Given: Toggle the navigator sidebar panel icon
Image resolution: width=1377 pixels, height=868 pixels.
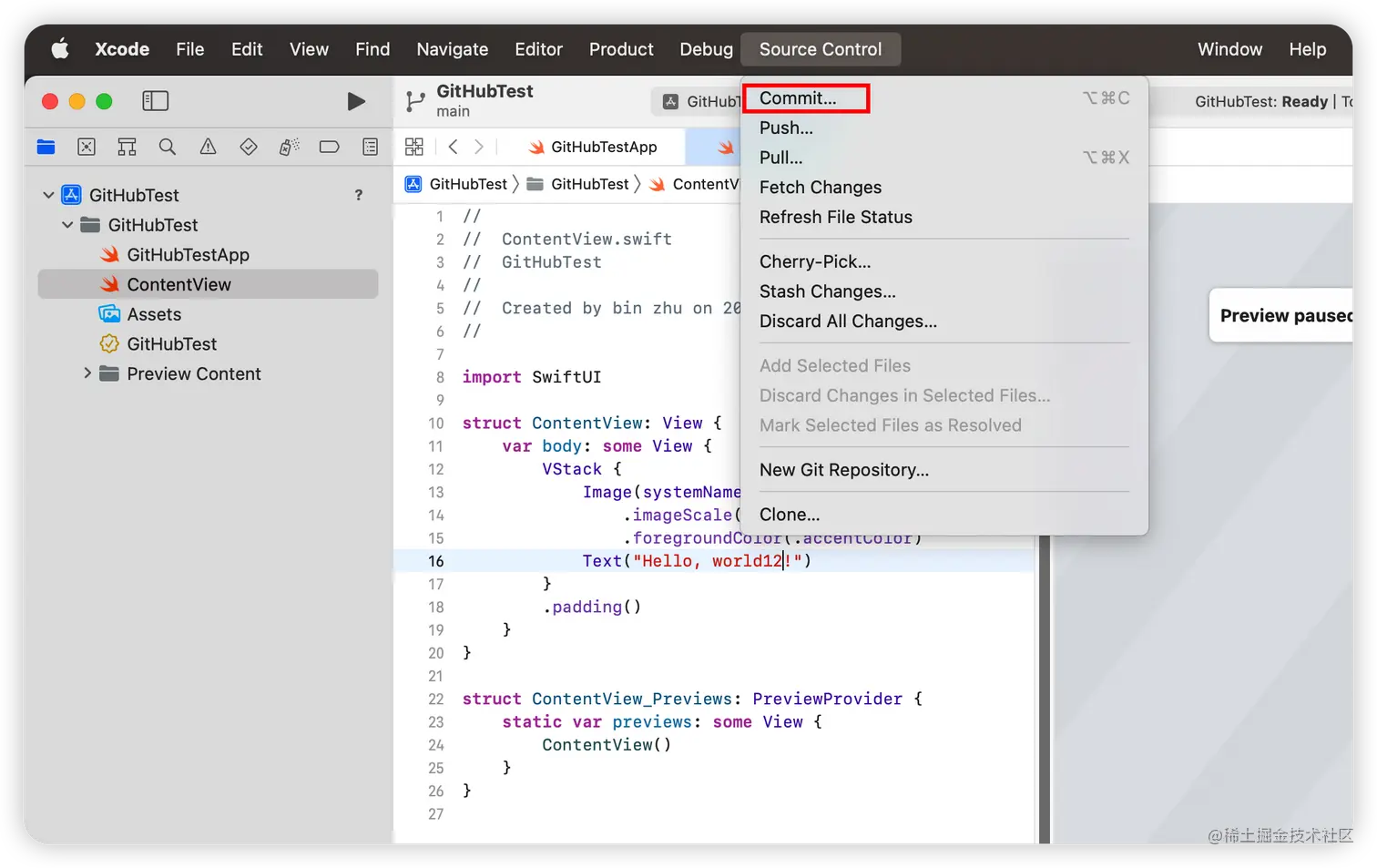Looking at the screenshot, I should click(156, 101).
